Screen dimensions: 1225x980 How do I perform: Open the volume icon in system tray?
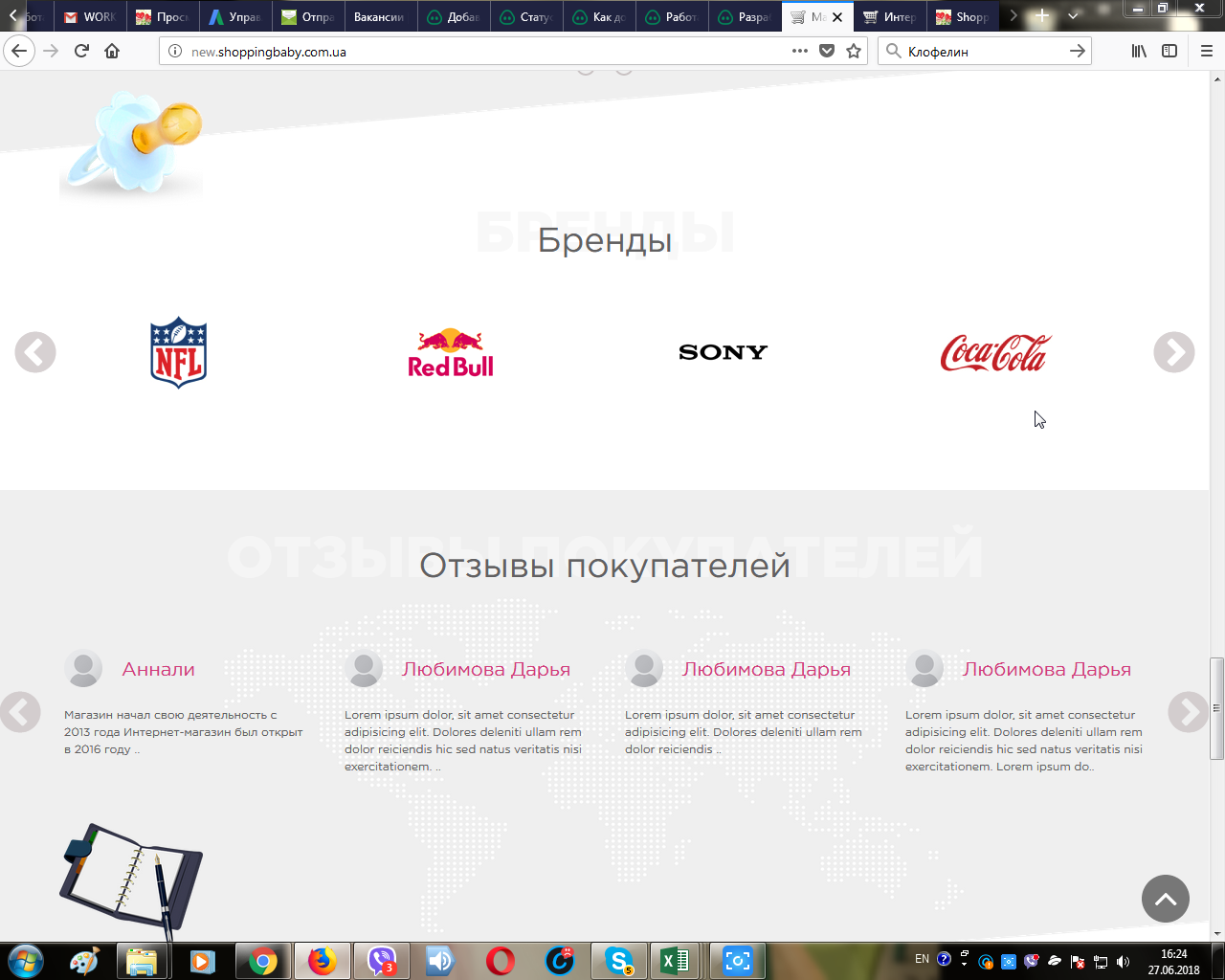click(x=1124, y=961)
